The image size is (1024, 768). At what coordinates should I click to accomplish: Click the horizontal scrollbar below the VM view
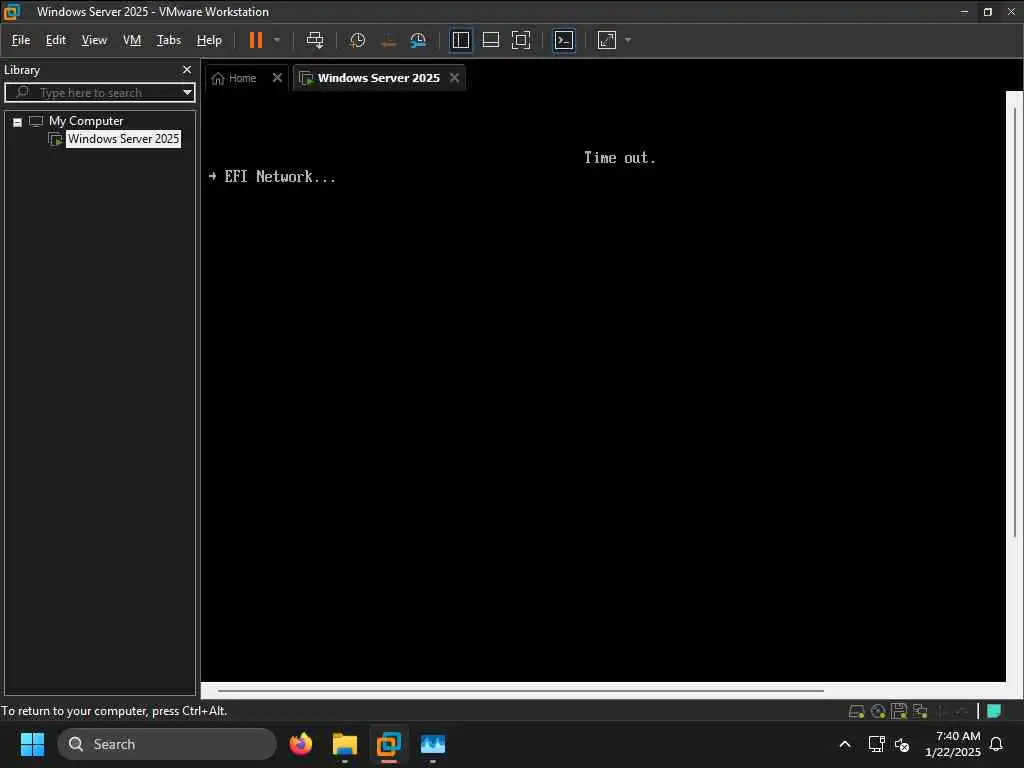tap(520, 690)
